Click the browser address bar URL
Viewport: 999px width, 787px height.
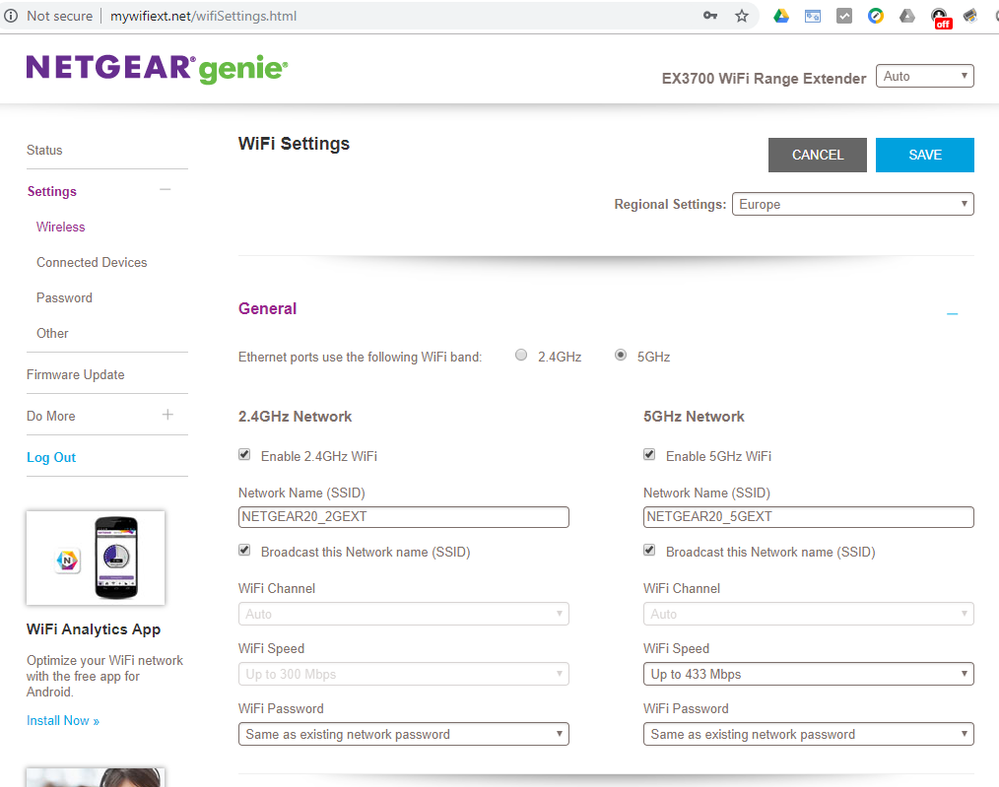(x=203, y=16)
